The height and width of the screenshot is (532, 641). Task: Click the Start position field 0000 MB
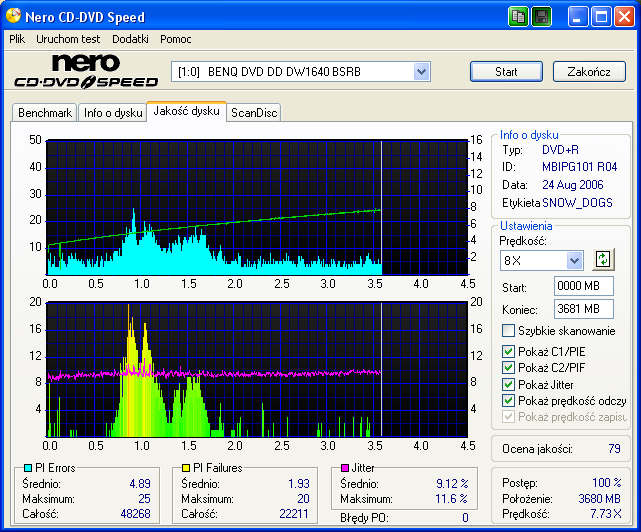coord(583,286)
